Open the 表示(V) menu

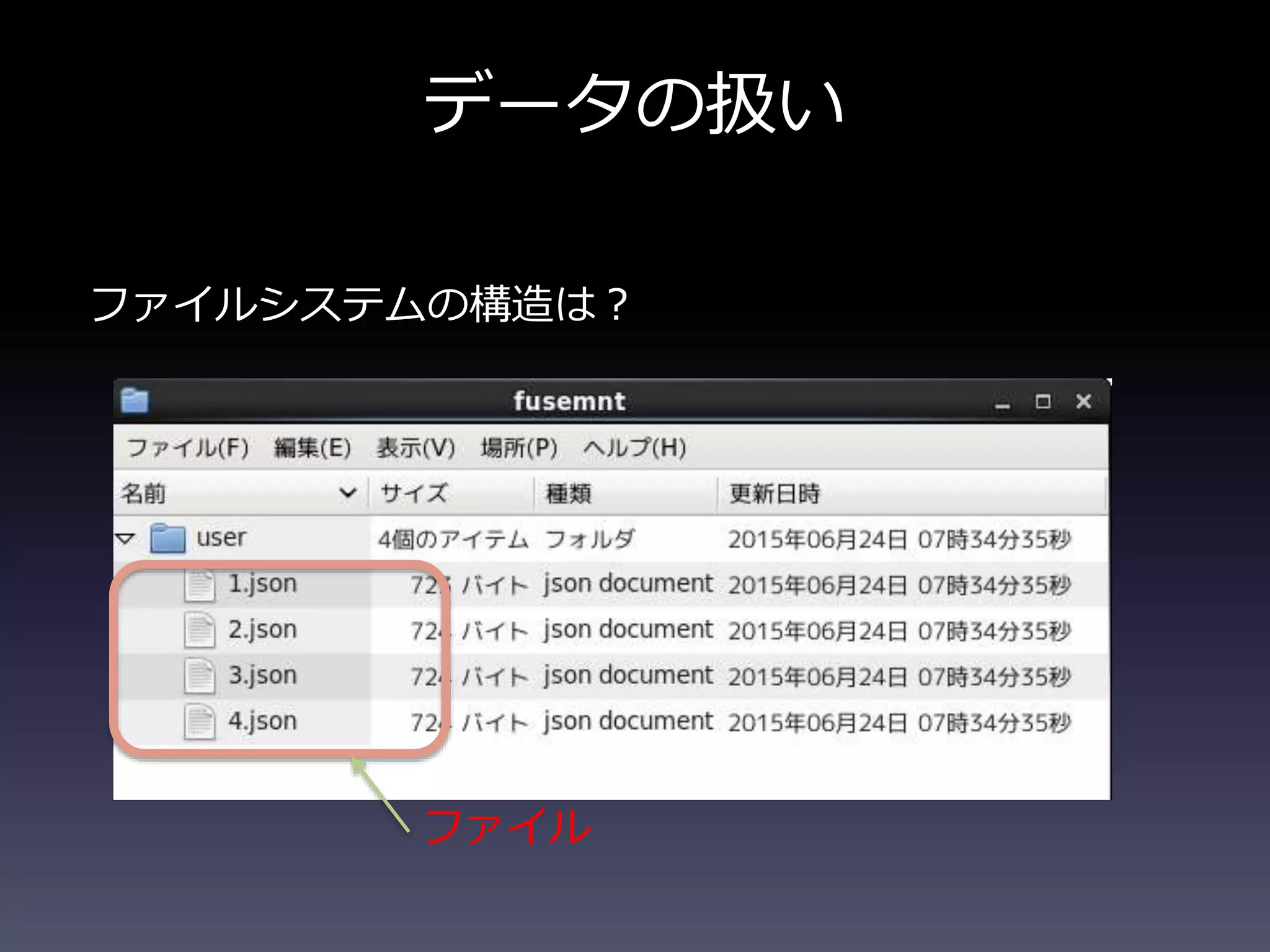416,447
